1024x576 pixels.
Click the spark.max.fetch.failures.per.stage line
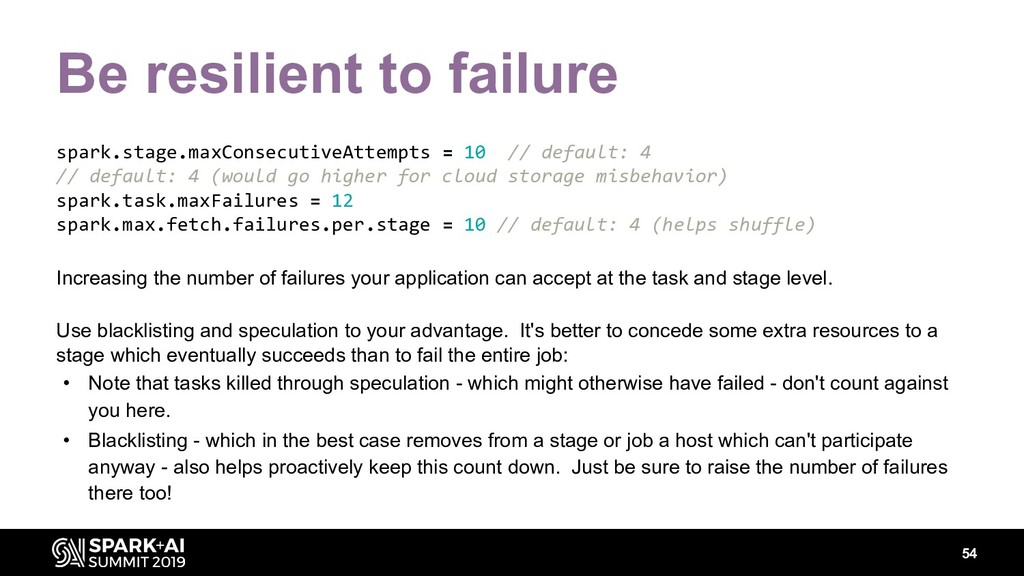[436, 225]
